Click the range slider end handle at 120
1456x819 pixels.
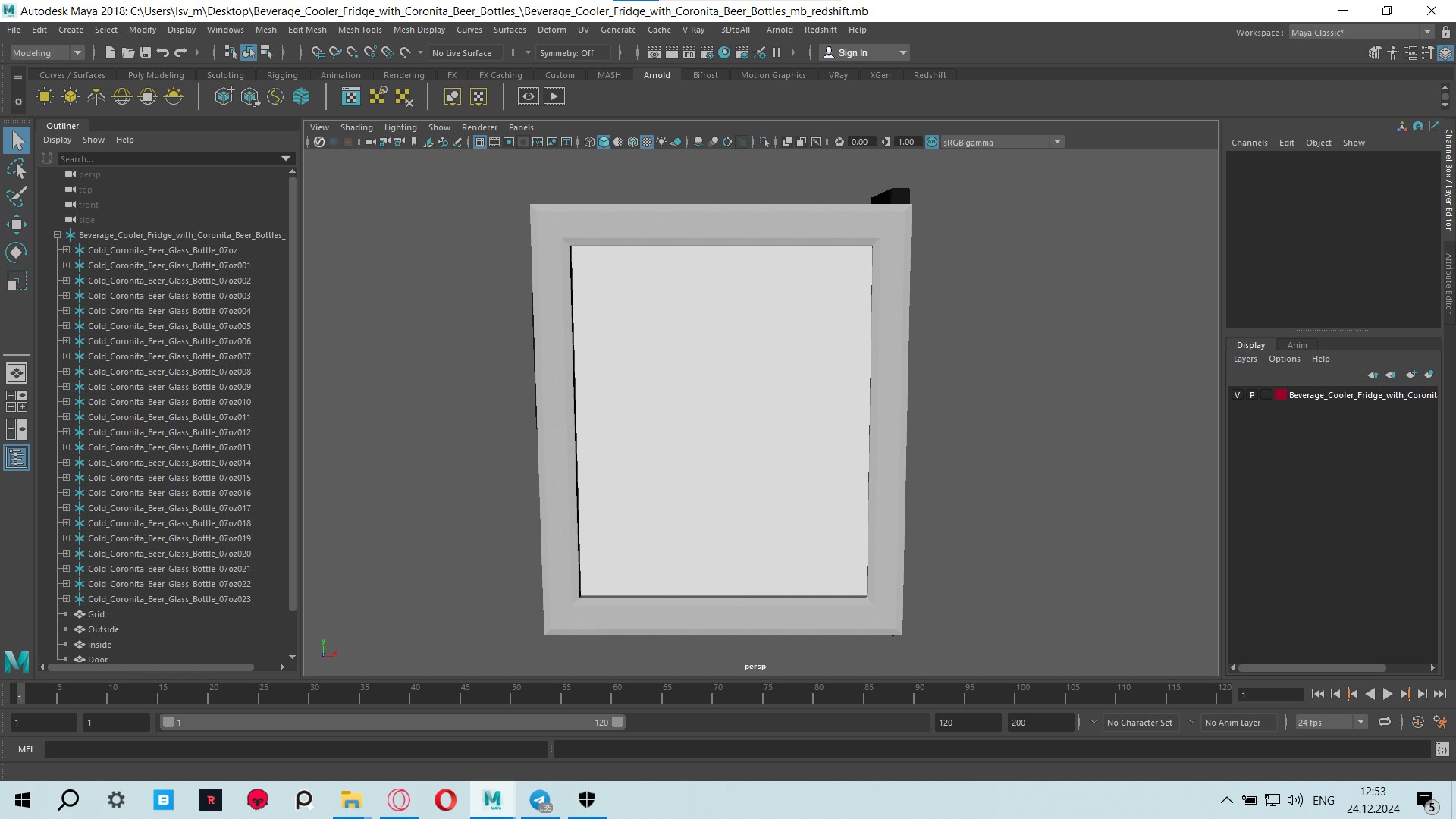618,723
